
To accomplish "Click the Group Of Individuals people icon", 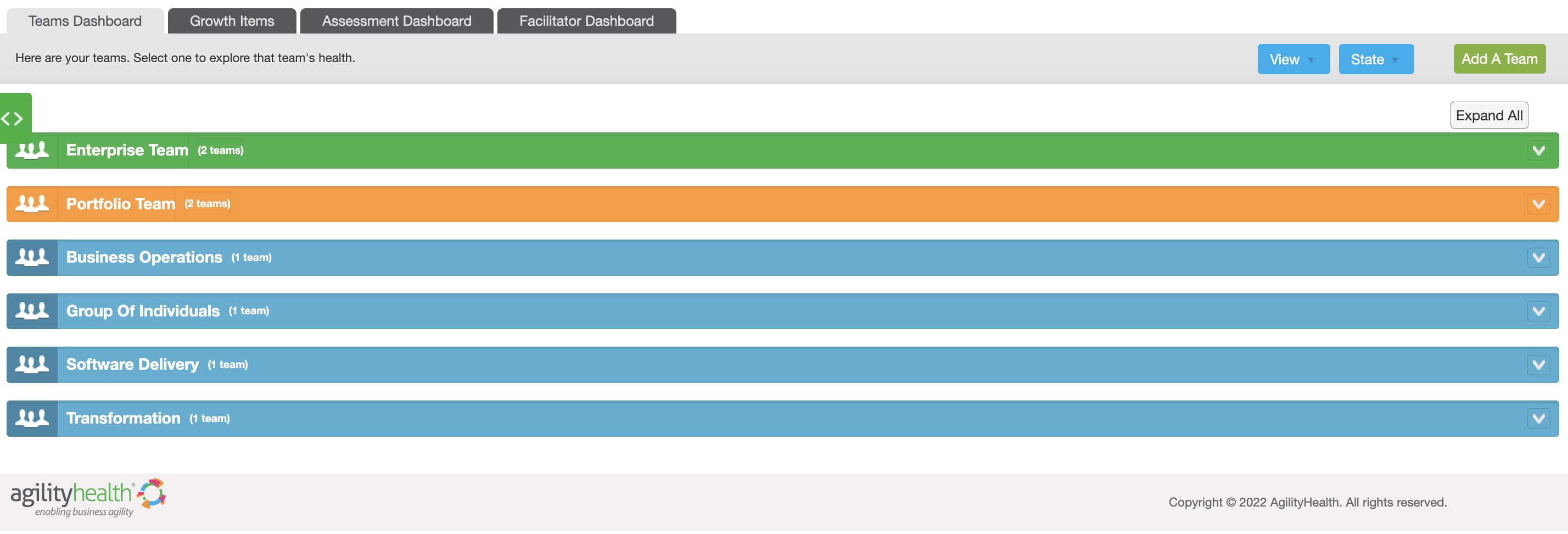I will tap(32, 311).
